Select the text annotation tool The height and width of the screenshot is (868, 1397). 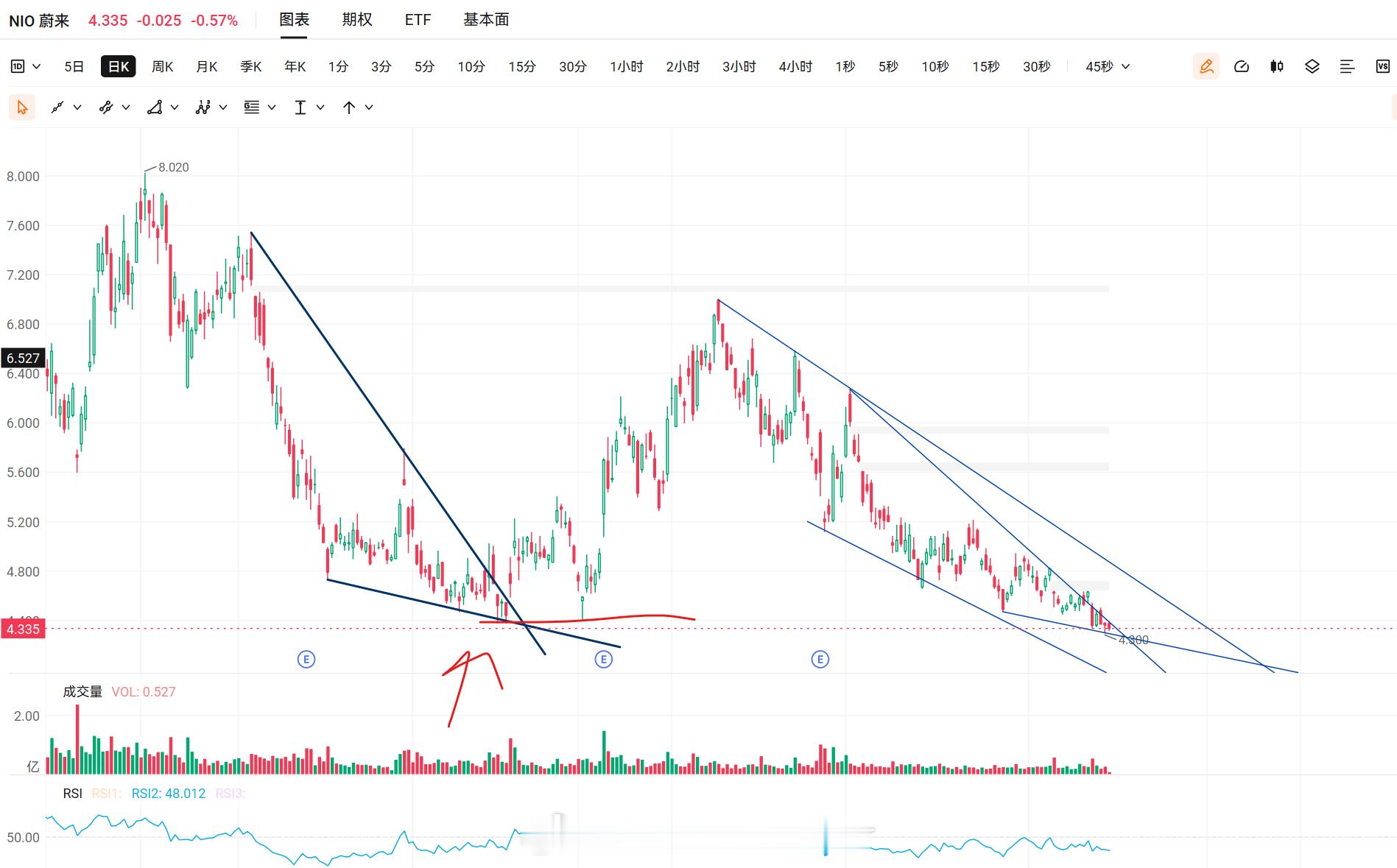300,107
